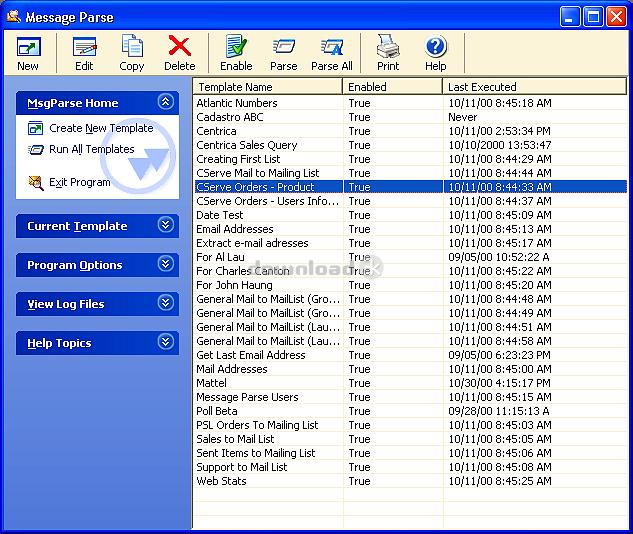Expand the Help Topics section
Screen dimensions: 633x534
pyautogui.click(x=166, y=343)
